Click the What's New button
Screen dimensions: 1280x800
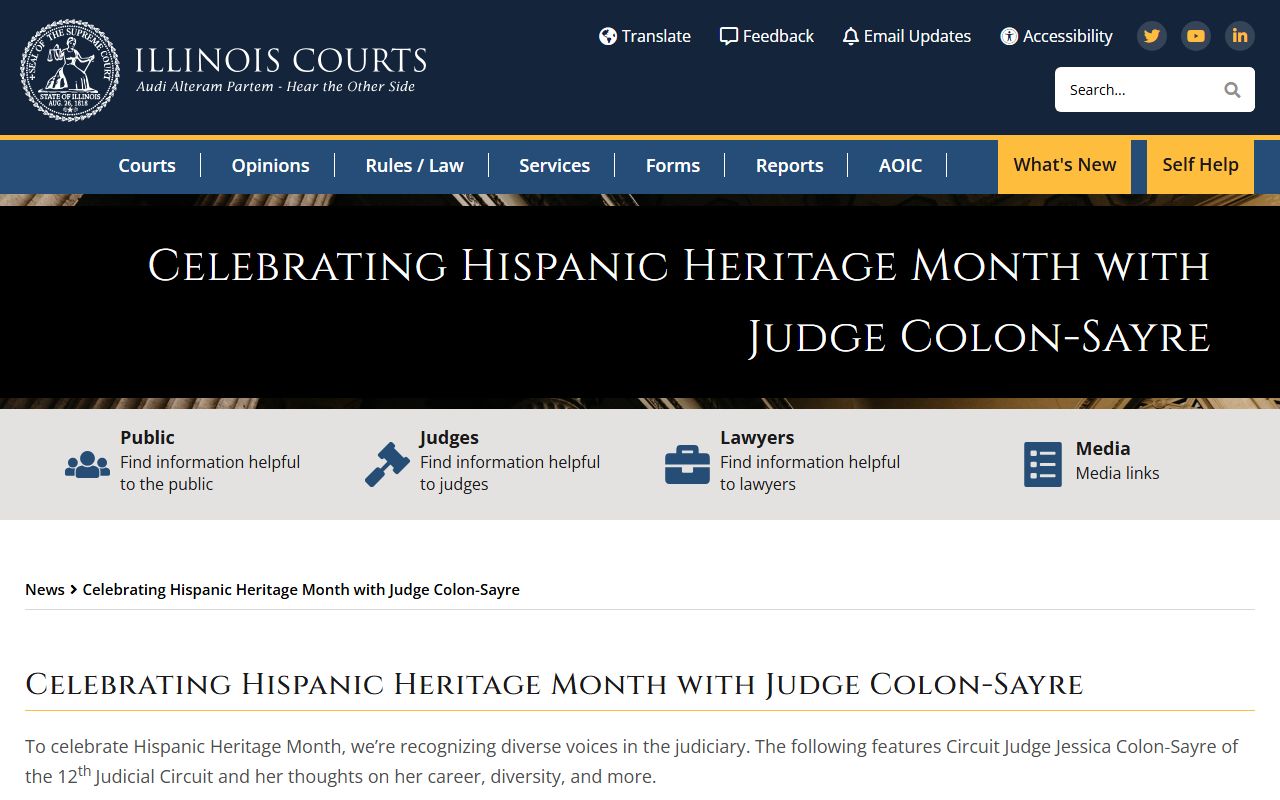point(1065,166)
